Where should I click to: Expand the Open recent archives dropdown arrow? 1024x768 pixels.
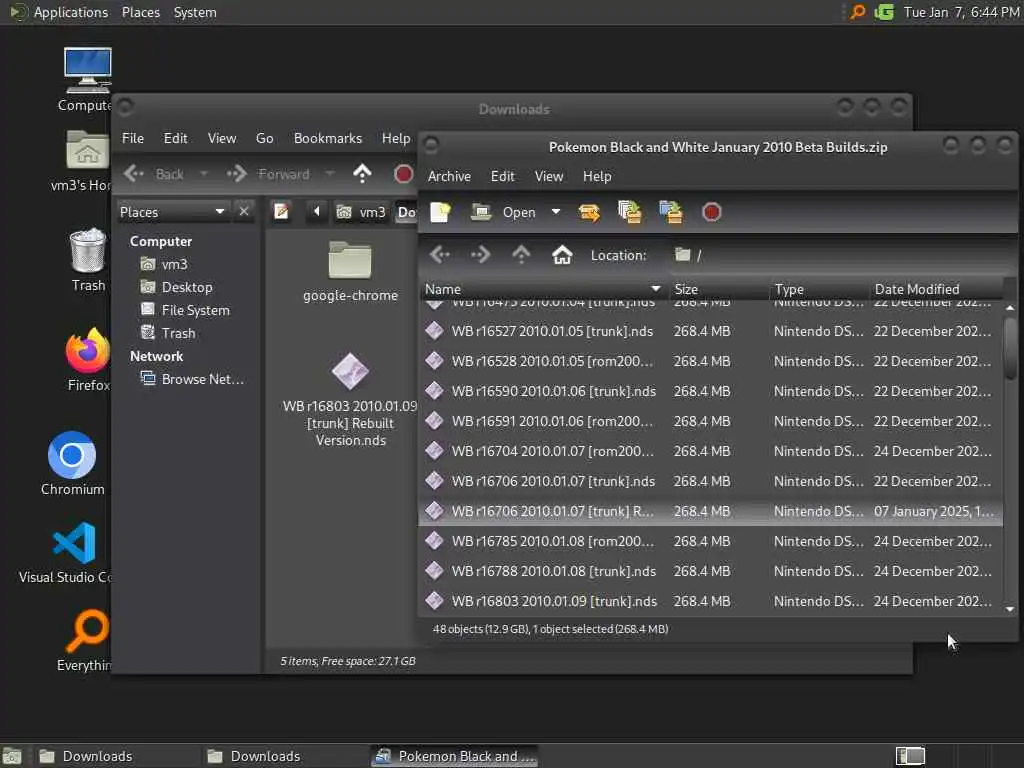pos(556,212)
